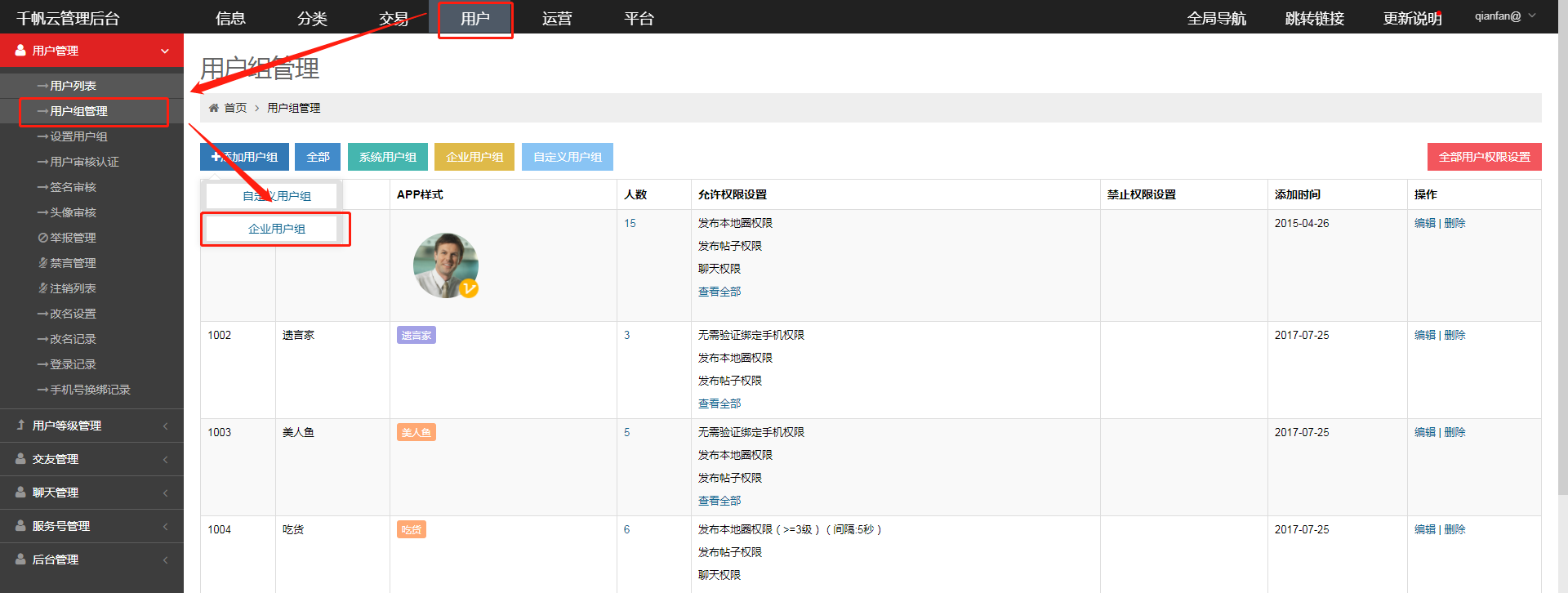
Task: Open the 运营 top menu
Action: point(557,18)
